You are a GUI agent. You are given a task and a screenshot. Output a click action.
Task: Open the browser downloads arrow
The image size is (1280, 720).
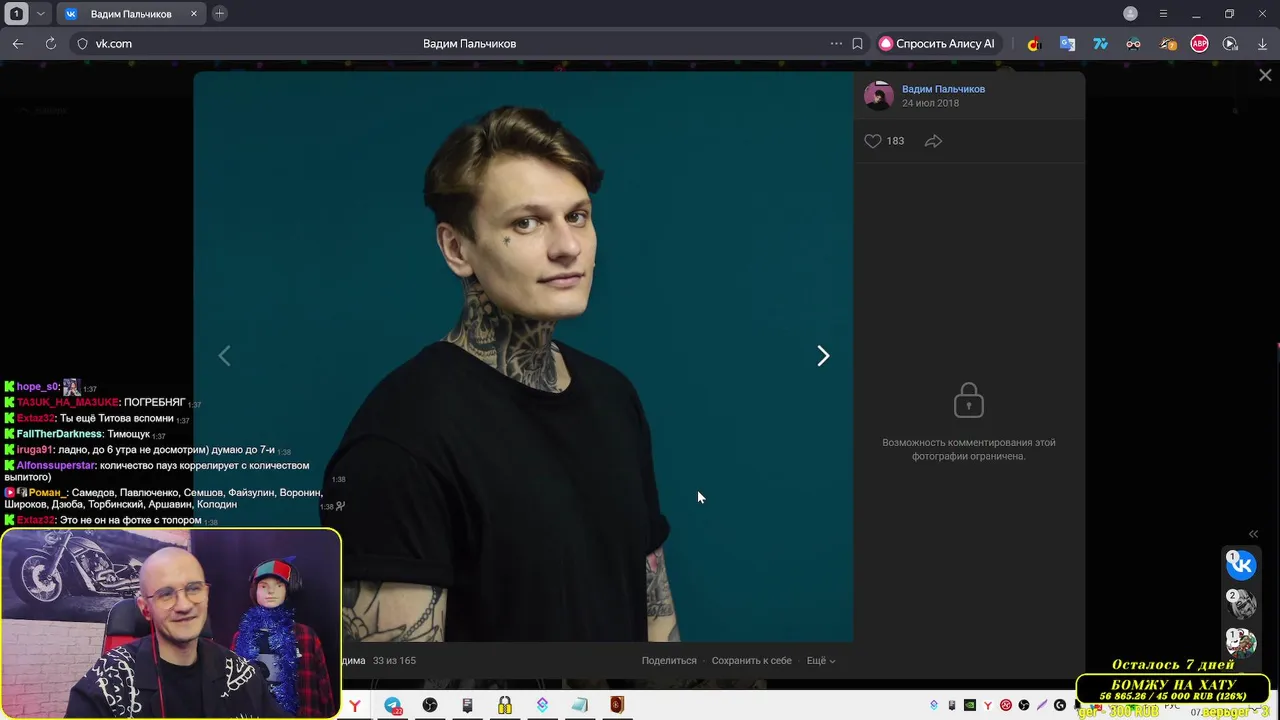pos(1263,44)
